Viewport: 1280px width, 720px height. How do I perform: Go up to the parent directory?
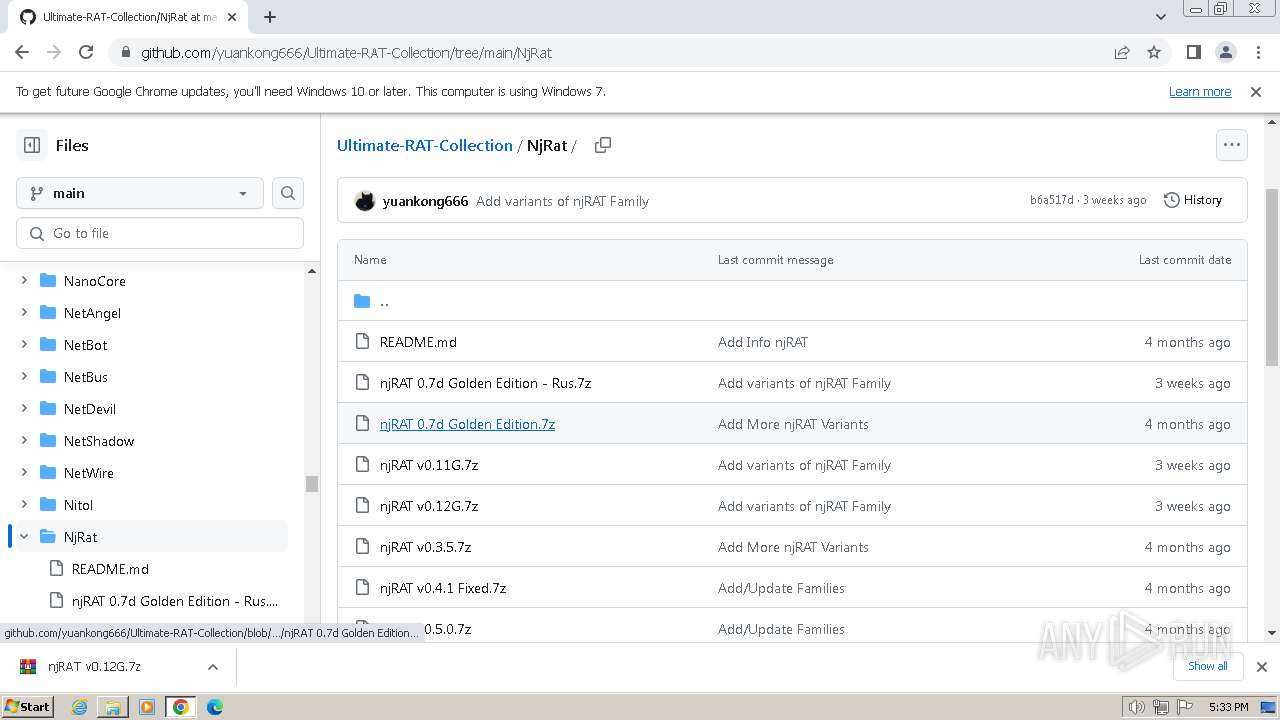(x=384, y=301)
